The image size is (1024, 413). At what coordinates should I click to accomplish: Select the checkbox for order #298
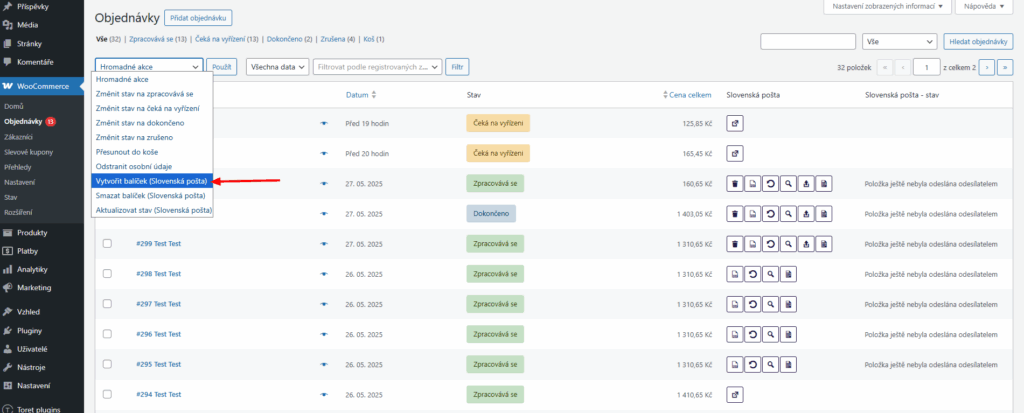pyautogui.click(x=108, y=274)
